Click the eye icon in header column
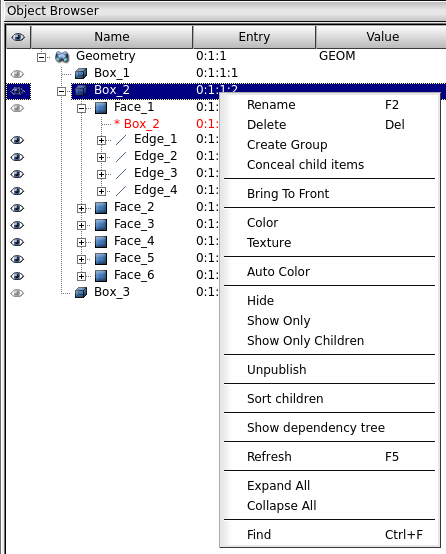The height and width of the screenshot is (554, 446). click(18, 37)
